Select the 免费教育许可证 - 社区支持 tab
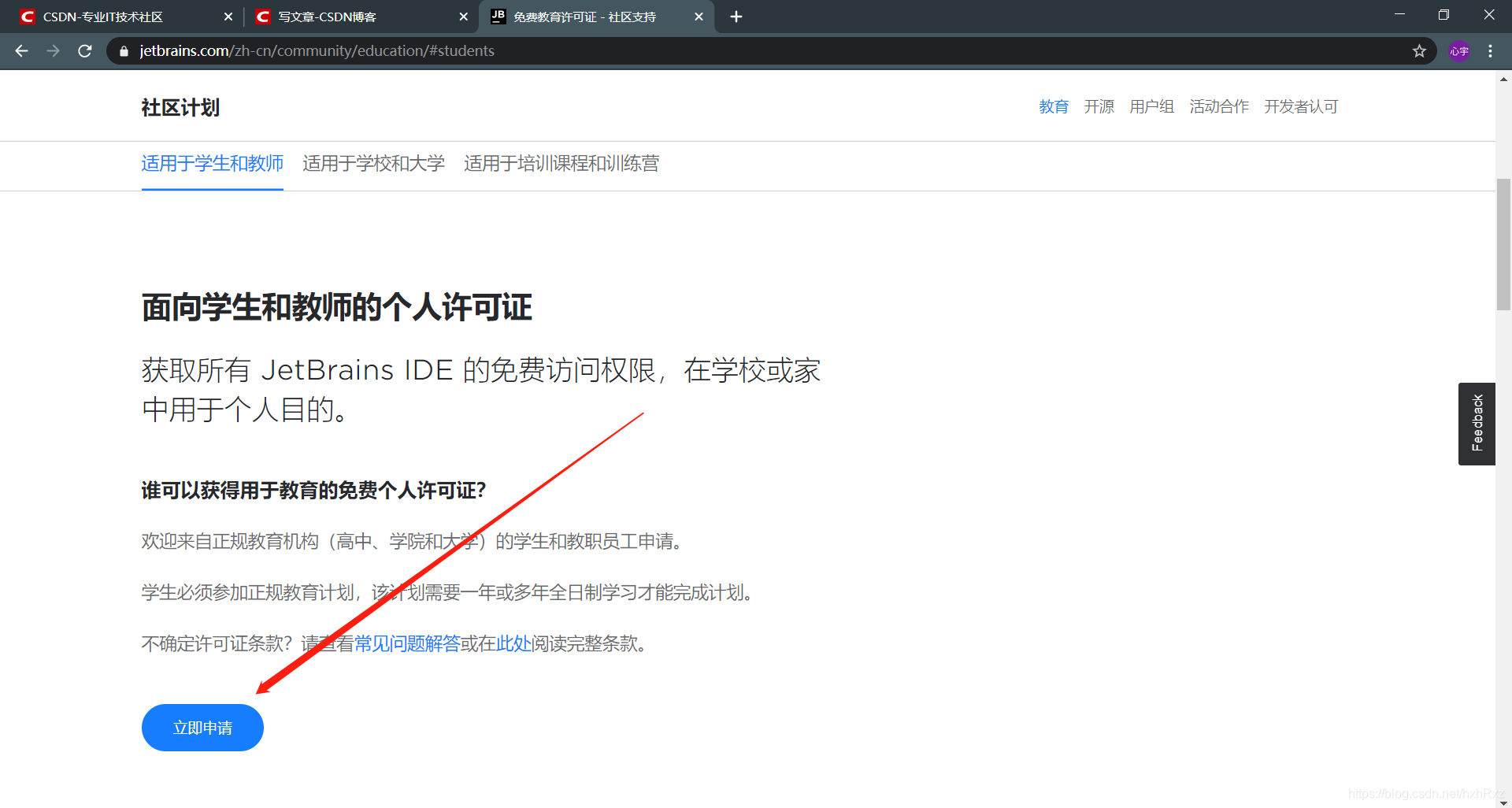The height and width of the screenshot is (808, 1512). pyautogui.click(x=596, y=17)
